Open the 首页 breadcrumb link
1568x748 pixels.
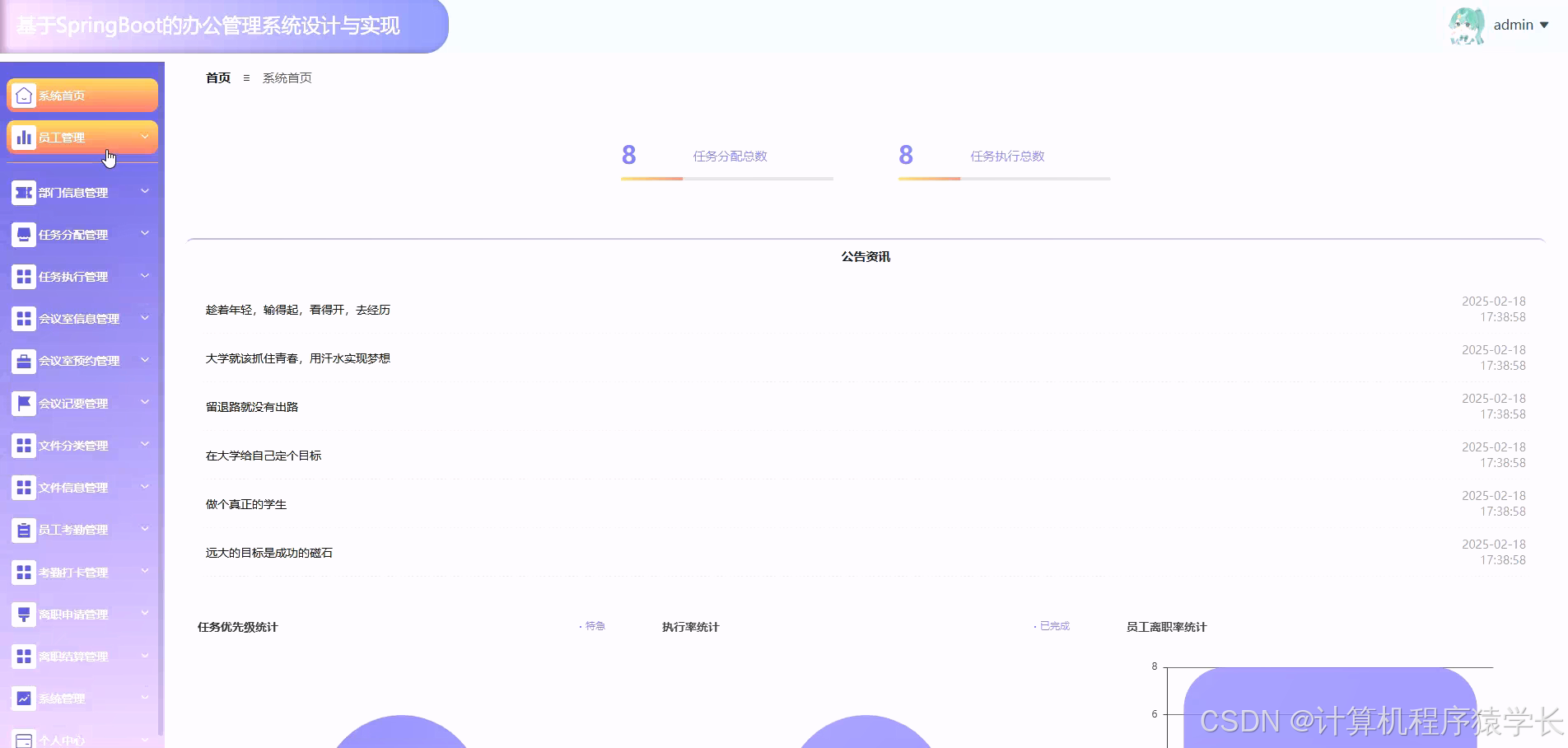point(217,77)
